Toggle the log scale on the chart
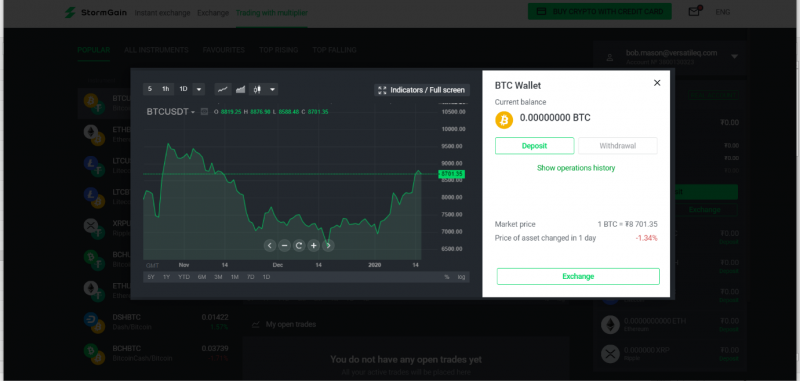 tap(461, 277)
